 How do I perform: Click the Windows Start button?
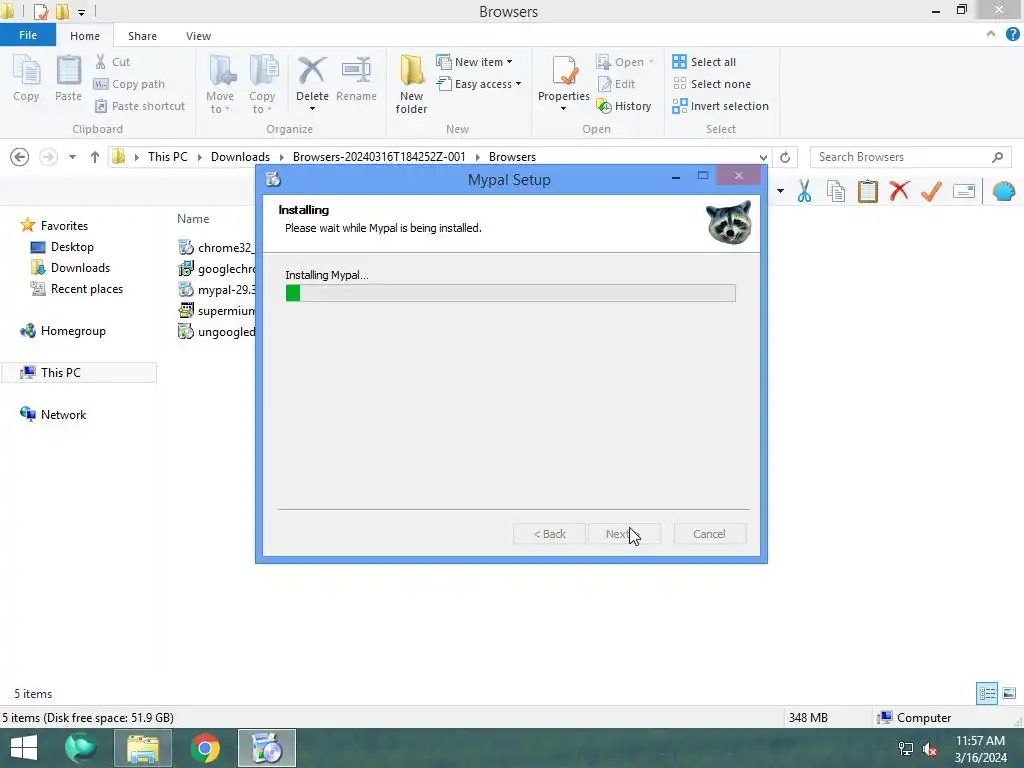coord(24,748)
